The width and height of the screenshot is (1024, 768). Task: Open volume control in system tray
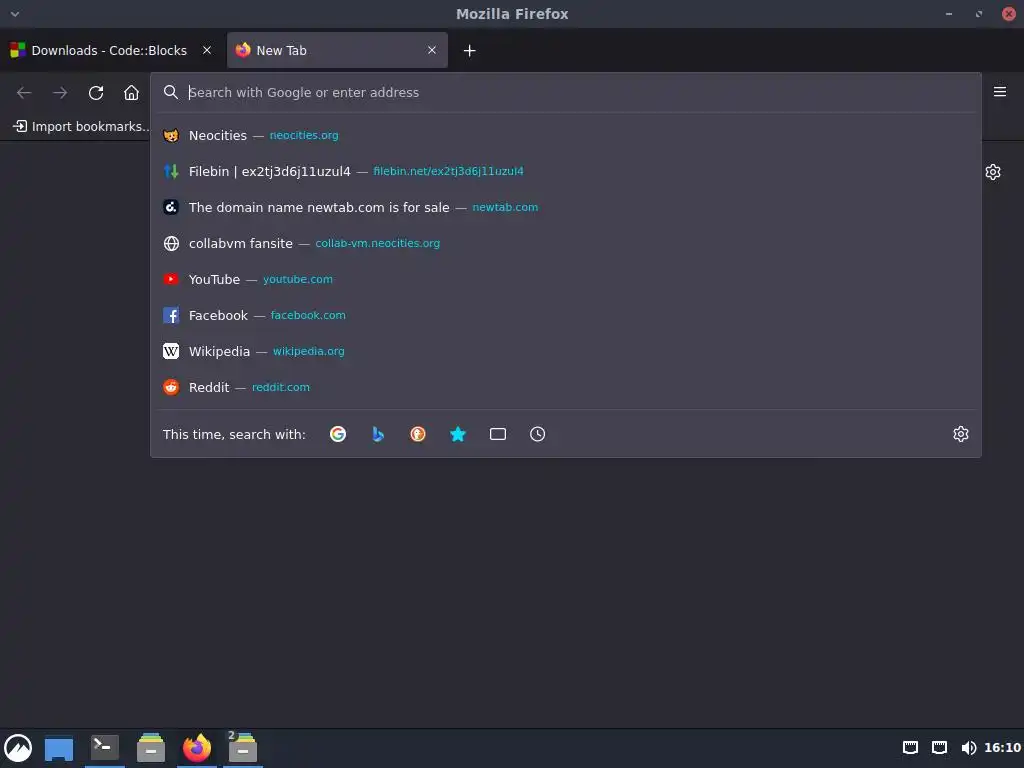click(x=969, y=748)
